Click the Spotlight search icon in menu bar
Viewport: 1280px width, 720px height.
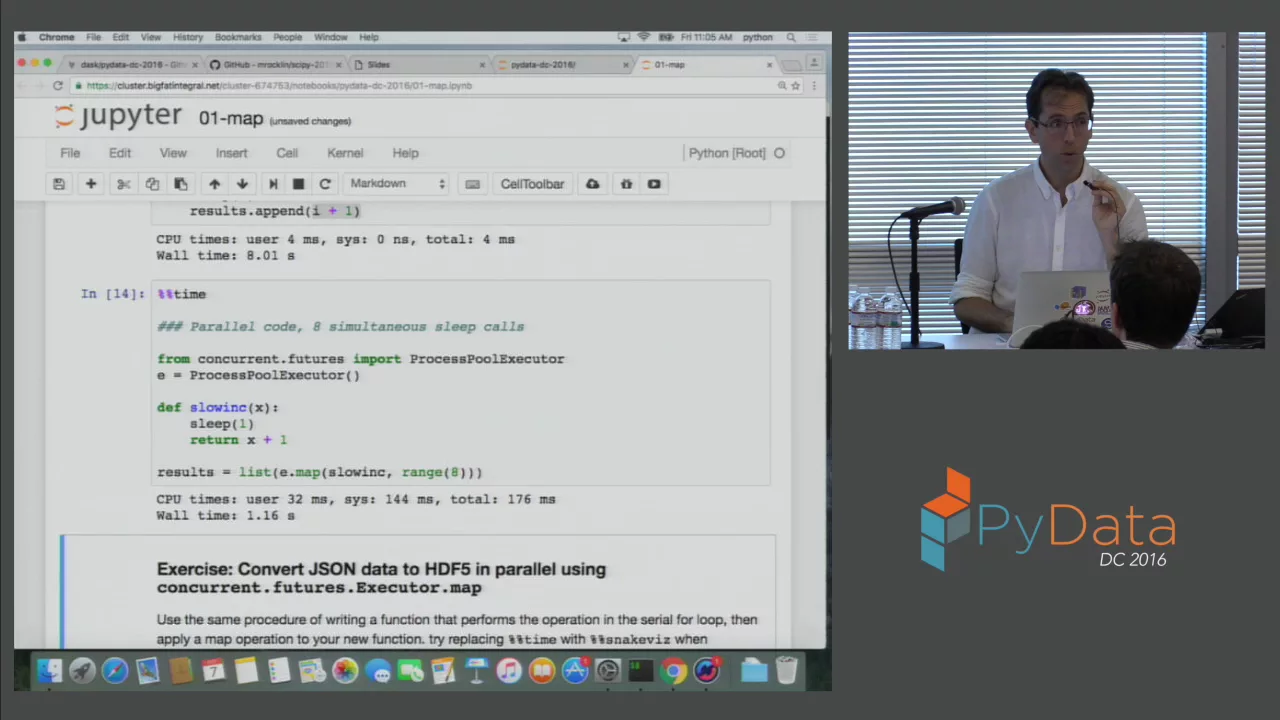(791, 37)
